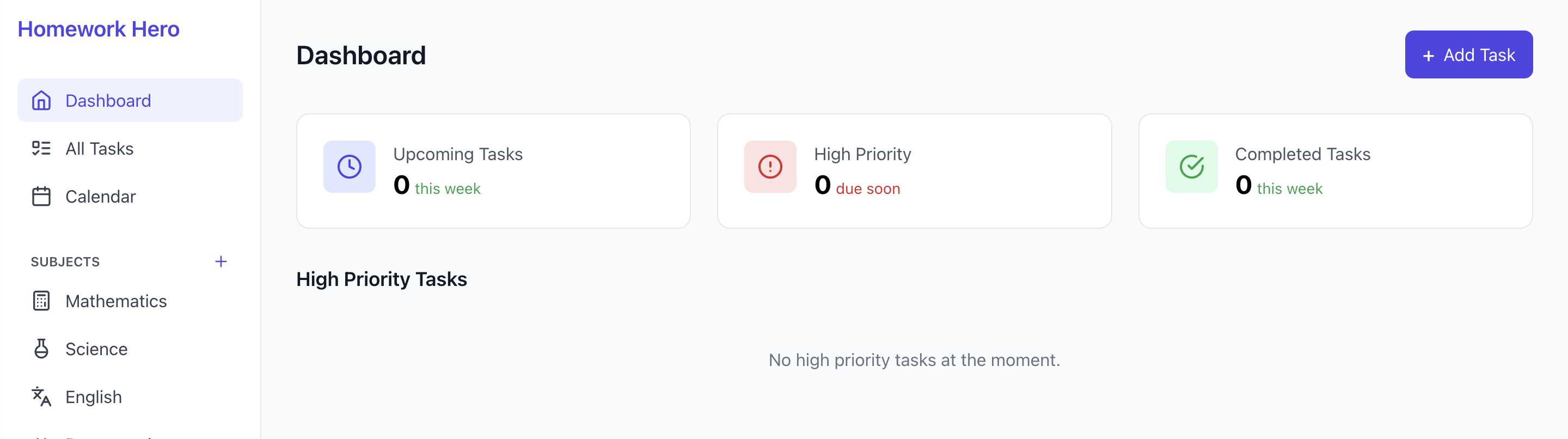
Task: Click the All Tasks checklist icon
Action: pyautogui.click(x=41, y=149)
